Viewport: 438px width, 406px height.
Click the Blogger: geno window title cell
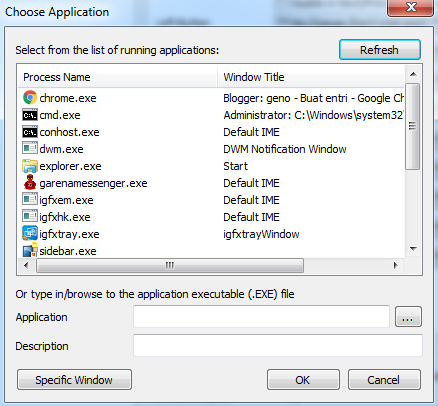[x=314, y=98]
